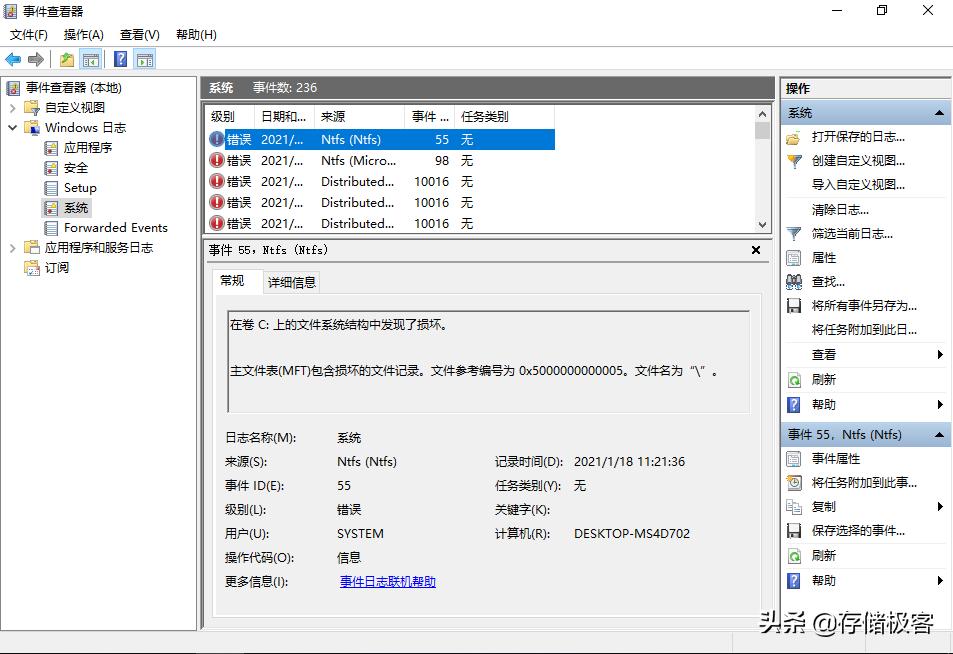953x654 pixels.
Task: Toggle the console tree toolbar icon
Action: click(x=91, y=59)
